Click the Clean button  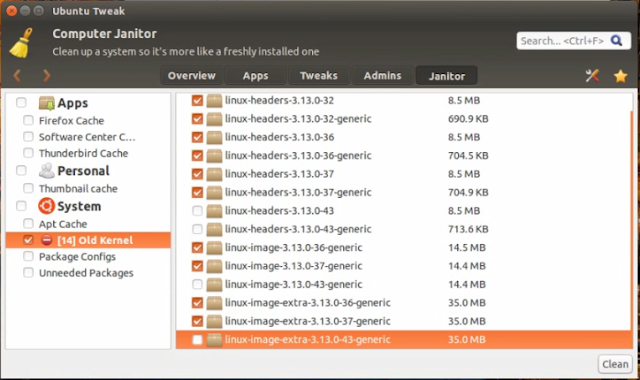[x=615, y=364]
